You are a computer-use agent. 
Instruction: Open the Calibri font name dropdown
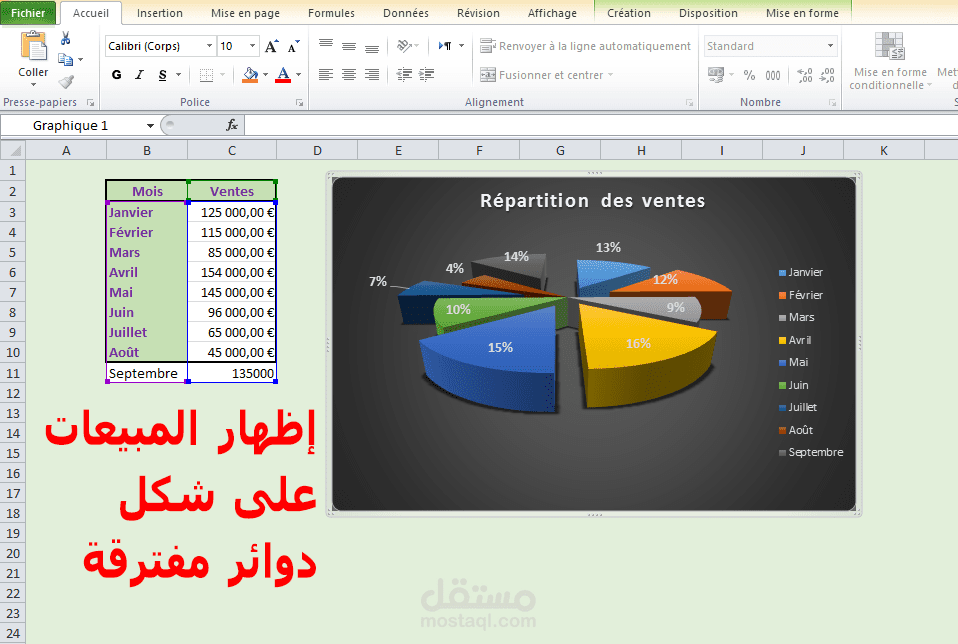tap(209, 46)
